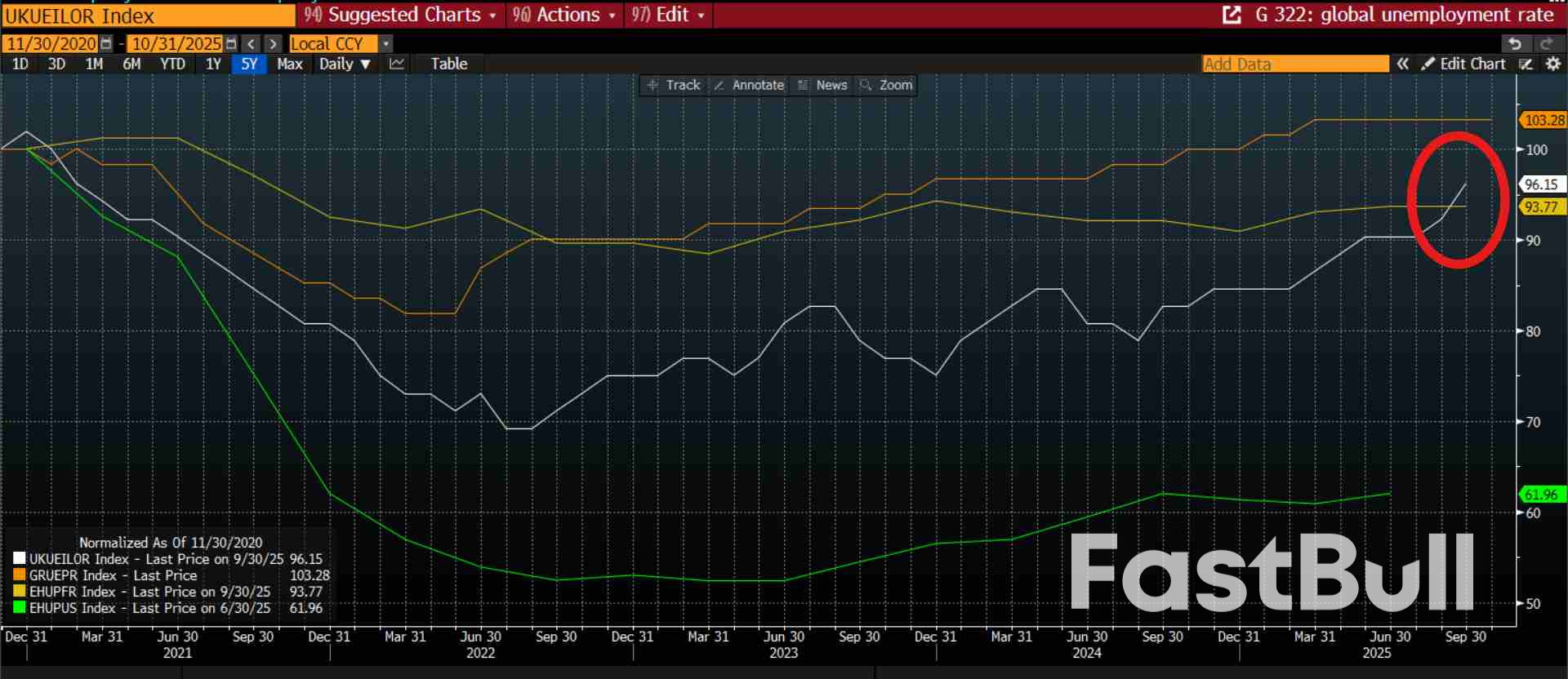Viewport: 1568px width, 679px height.
Task: Toggle the Track crosshair mode
Action: [x=674, y=85]
